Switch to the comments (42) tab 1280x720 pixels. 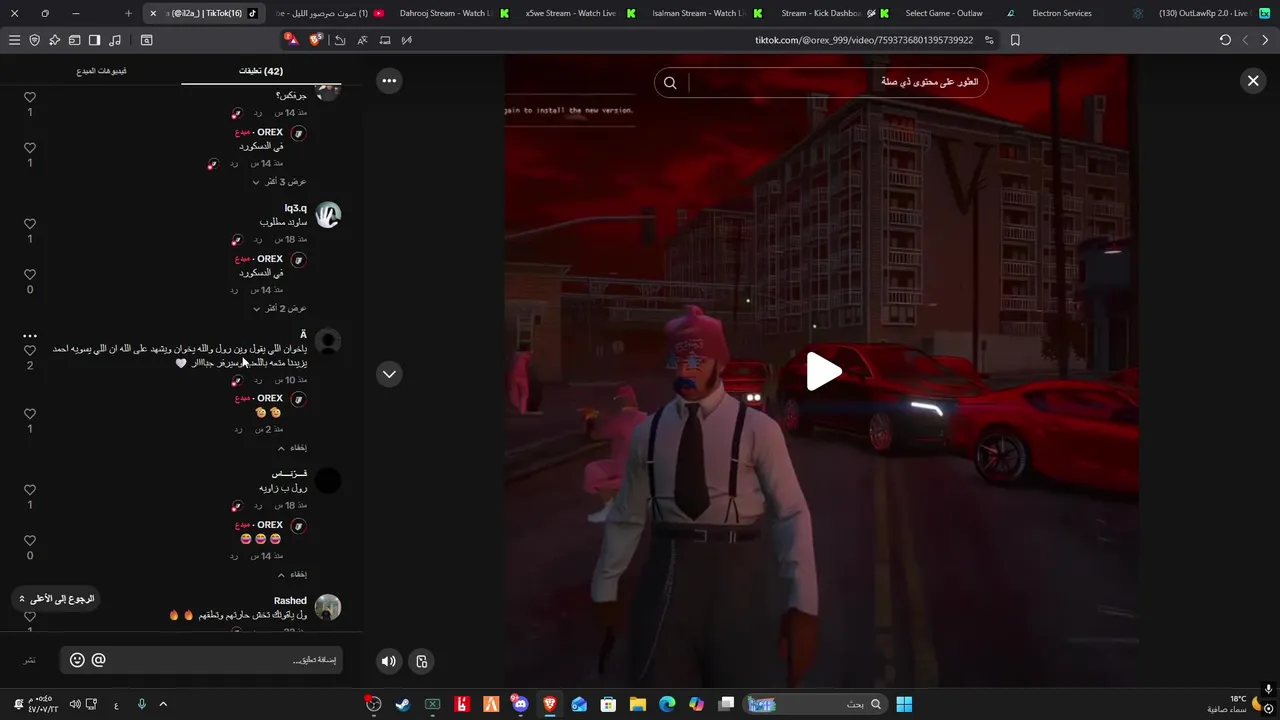click(x=261, y=71)
